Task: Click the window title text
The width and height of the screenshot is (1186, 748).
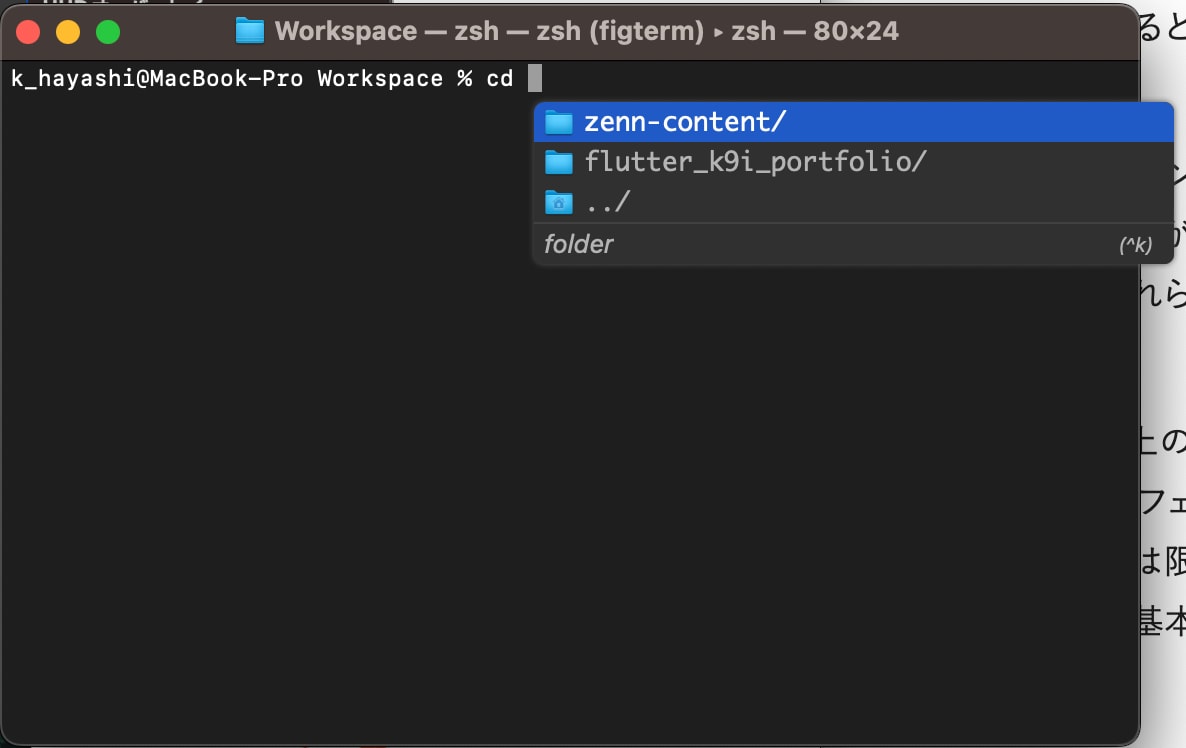Action: click(586, 31)
